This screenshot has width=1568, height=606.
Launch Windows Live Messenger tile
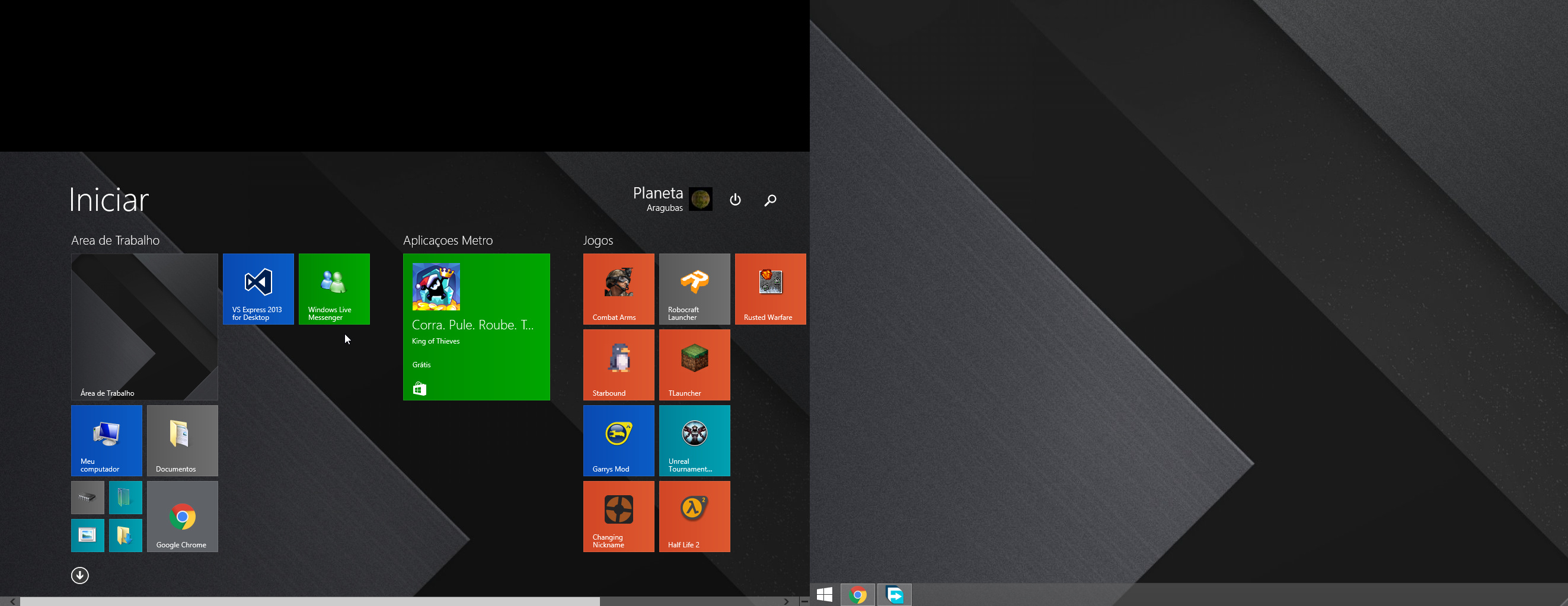pyautogui.click(x=334, y=289)
